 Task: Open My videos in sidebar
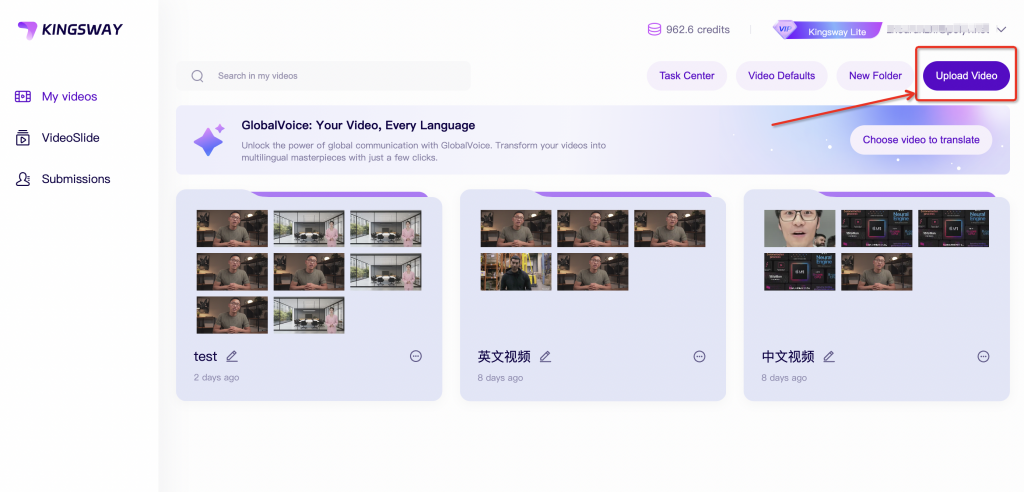click(x=69, y=97)
